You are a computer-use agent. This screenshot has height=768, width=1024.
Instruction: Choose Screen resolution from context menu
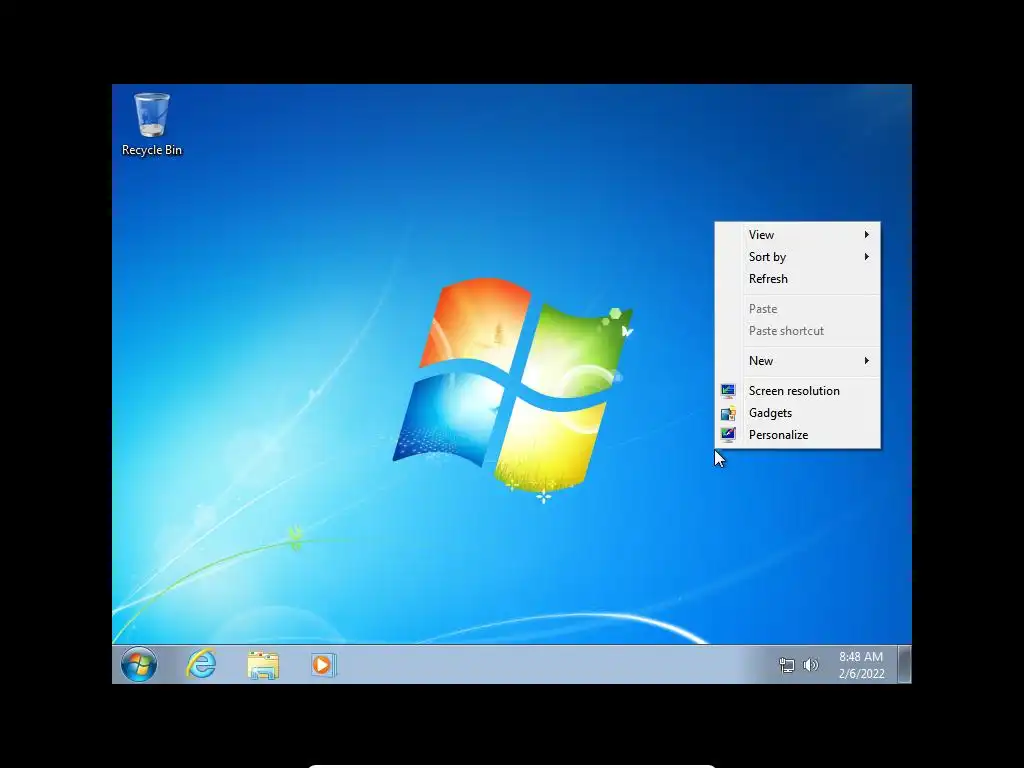pos(797,391)
